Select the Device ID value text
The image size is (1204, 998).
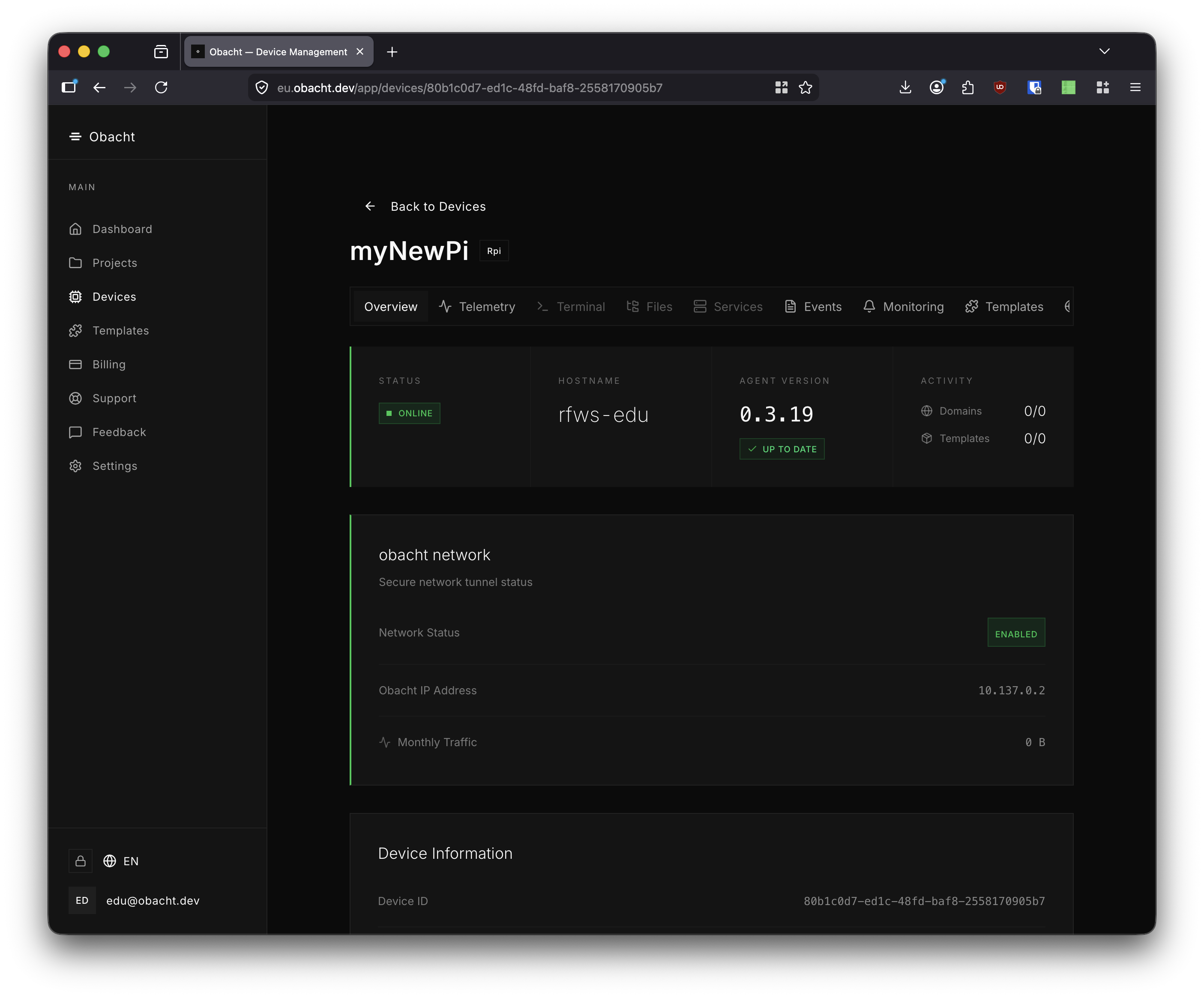click(924, 901)
